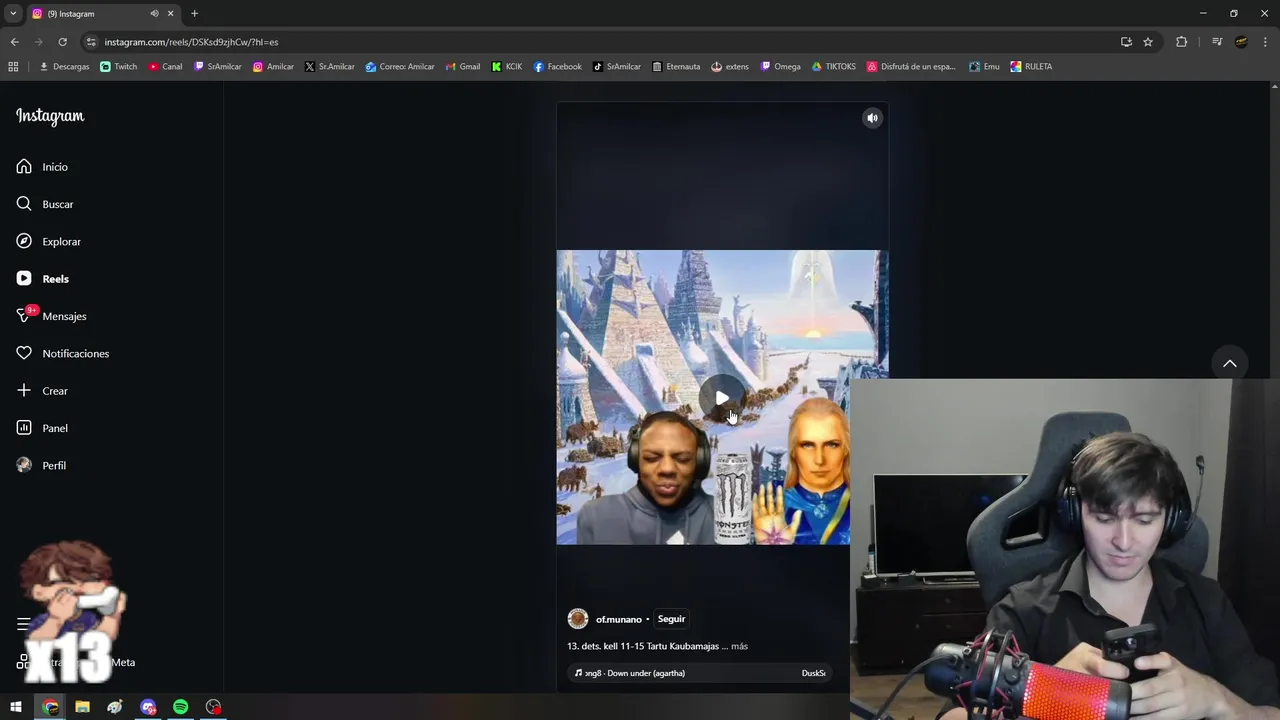Screen dimensions: 1280x720
Task: Mute the reel audio speaker toggle
Action: pyautogui.click(x=872, y=118)
